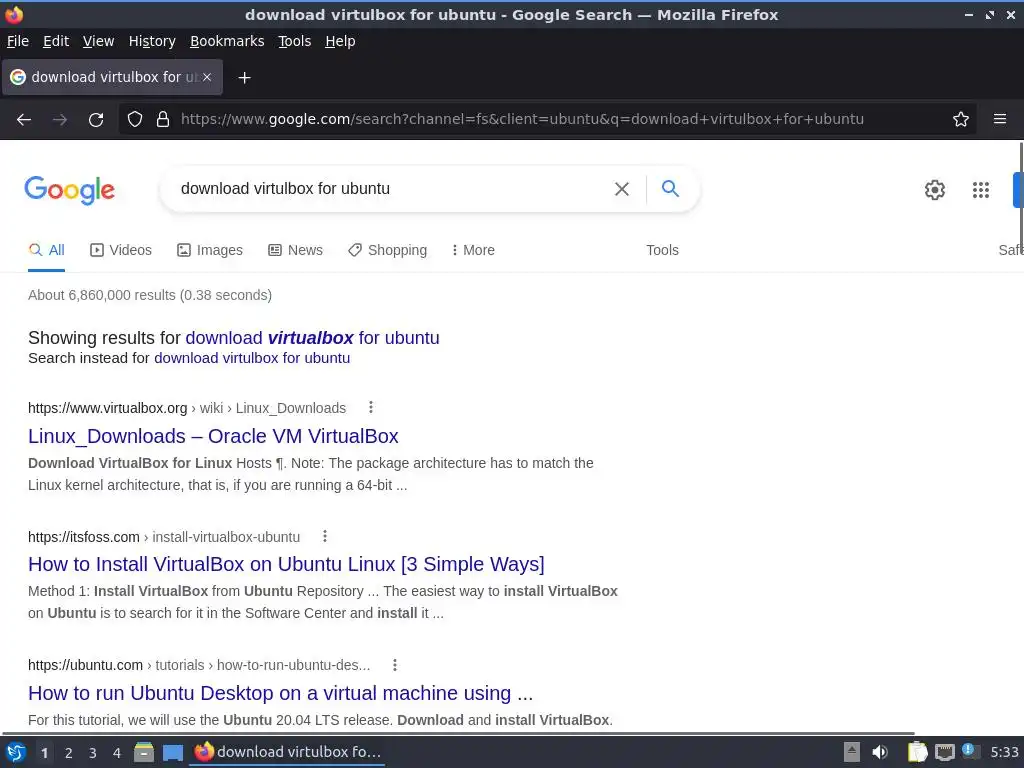Switch to Shopping results
The image size is (1024, 768).
pyautogui.click(x=387, y=250)
